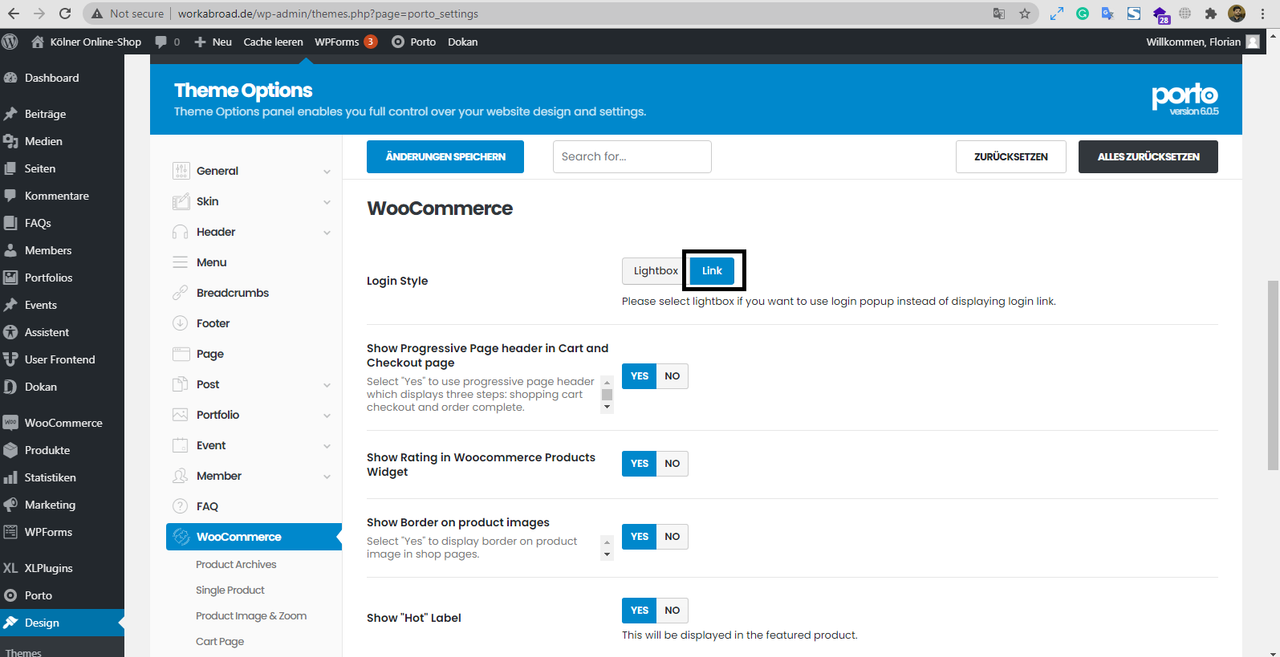The width and height of the screenshot is (1280, 657).
Task: Set Progressive Page header to YES
Action: (x=639, y=376)
